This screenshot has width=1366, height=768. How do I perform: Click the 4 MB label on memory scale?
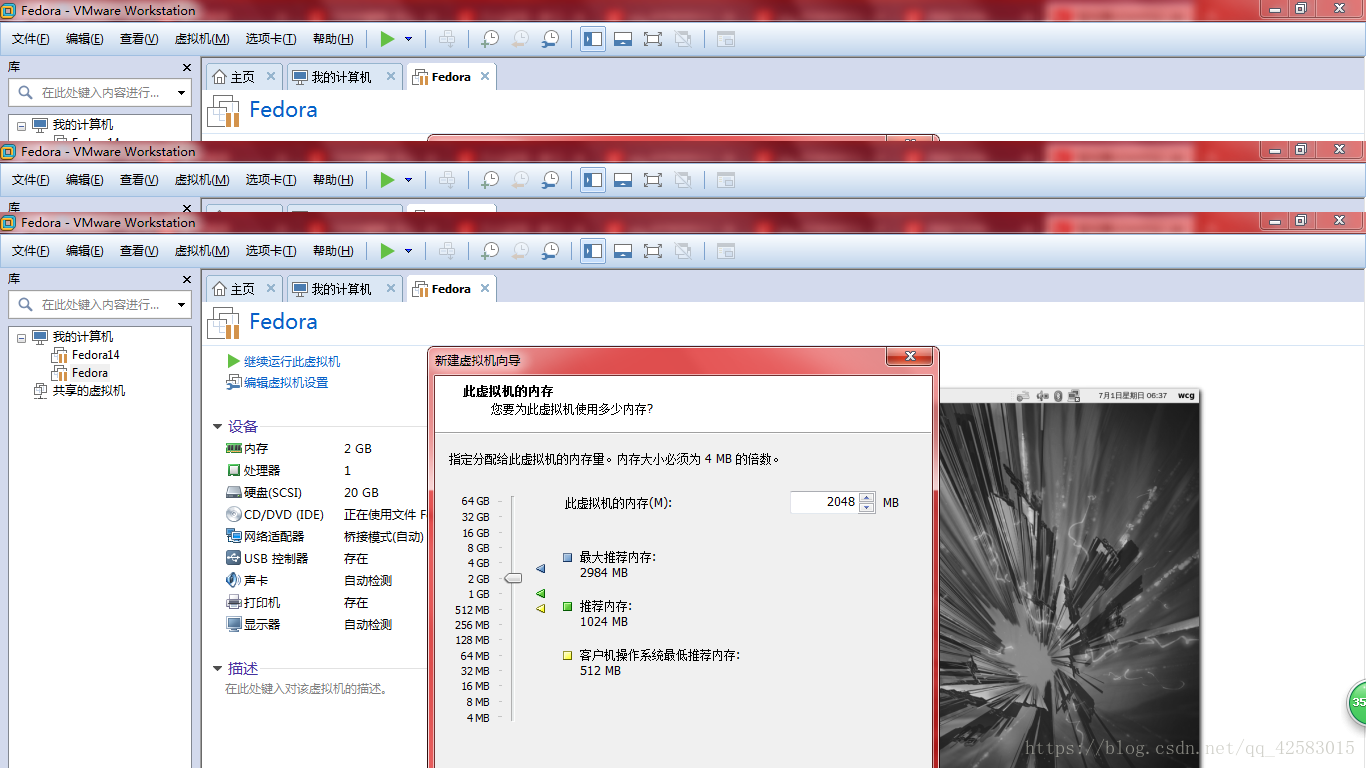coord(478,718)
